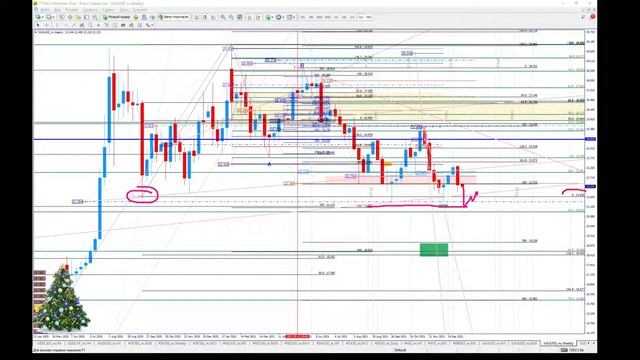Select the MN timeframe button

tap(369, 17)
